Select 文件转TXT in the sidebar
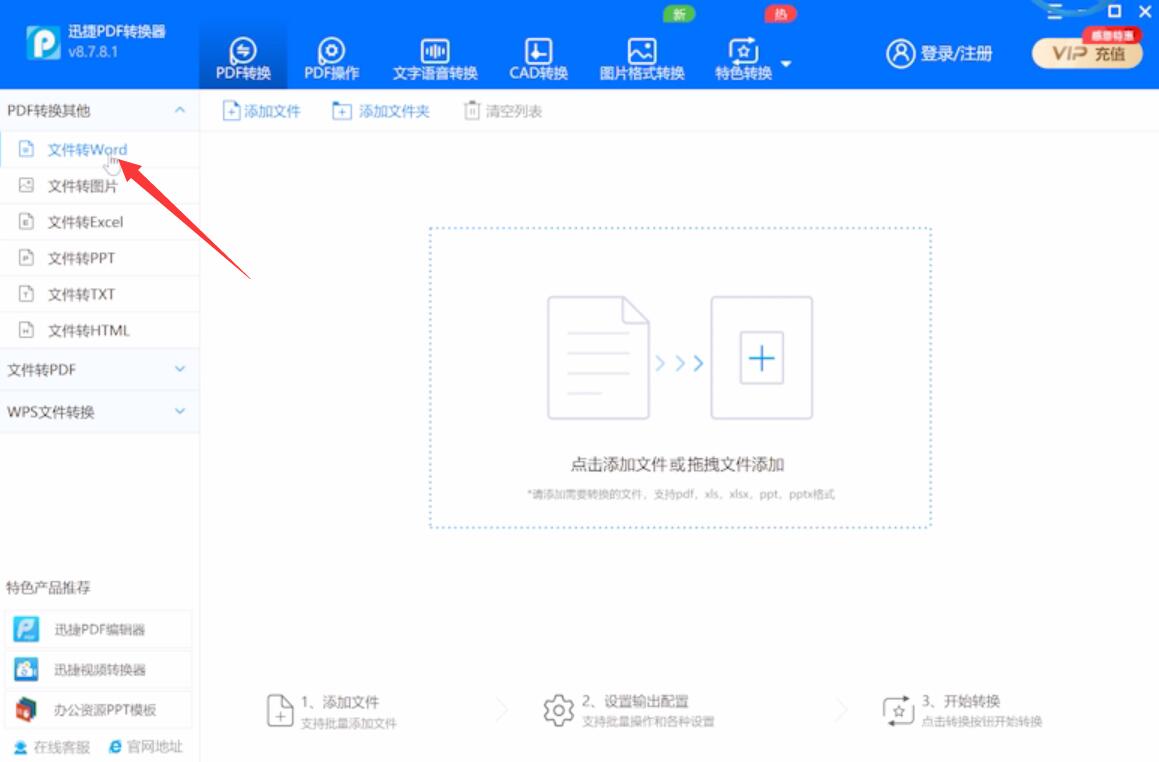The image size is (1159, 762). click(x=99, y=294)
